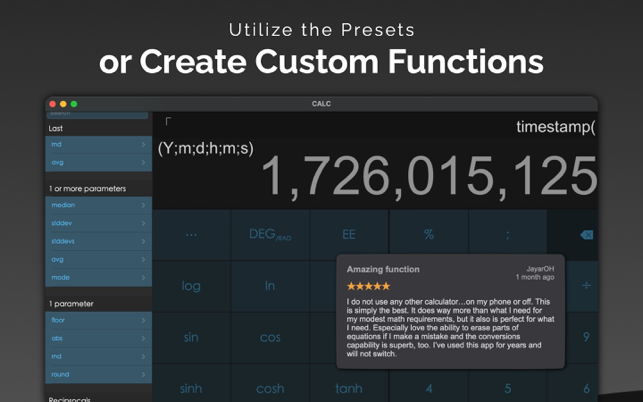Expand chevron on the abs row

[143, 338]
